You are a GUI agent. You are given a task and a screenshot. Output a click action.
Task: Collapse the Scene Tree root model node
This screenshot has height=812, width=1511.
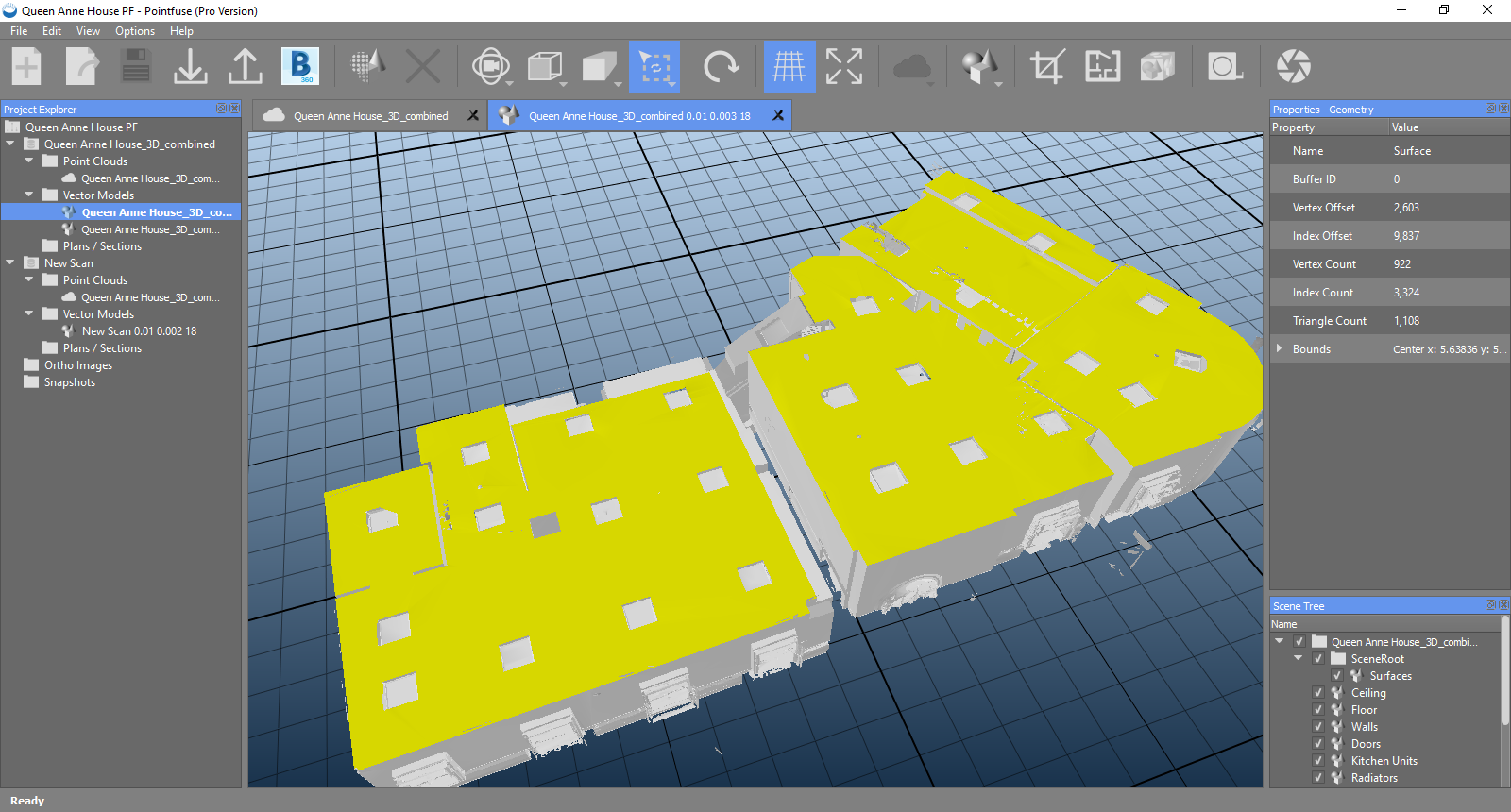(1280, 642)
